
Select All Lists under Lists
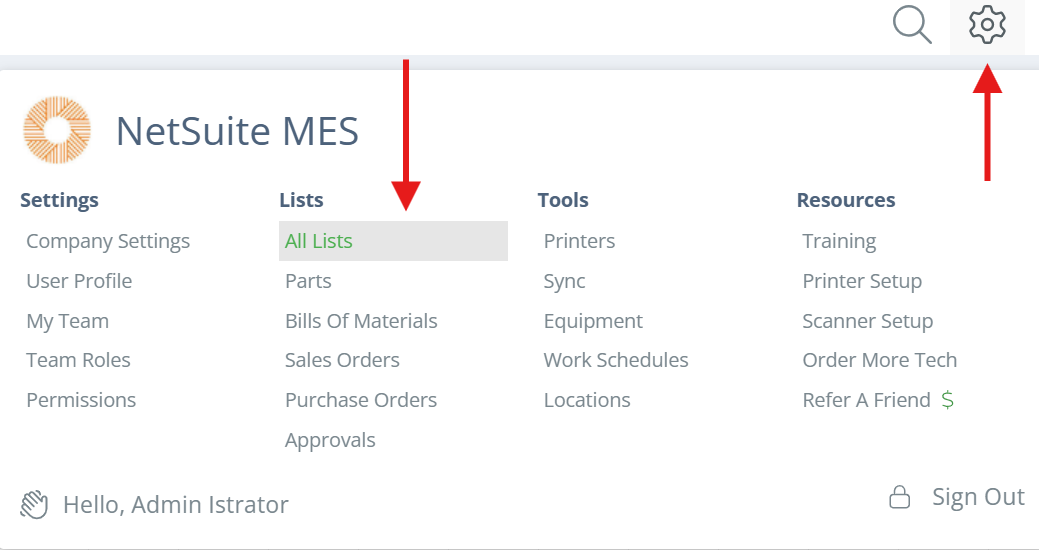(x=394, y=241)
